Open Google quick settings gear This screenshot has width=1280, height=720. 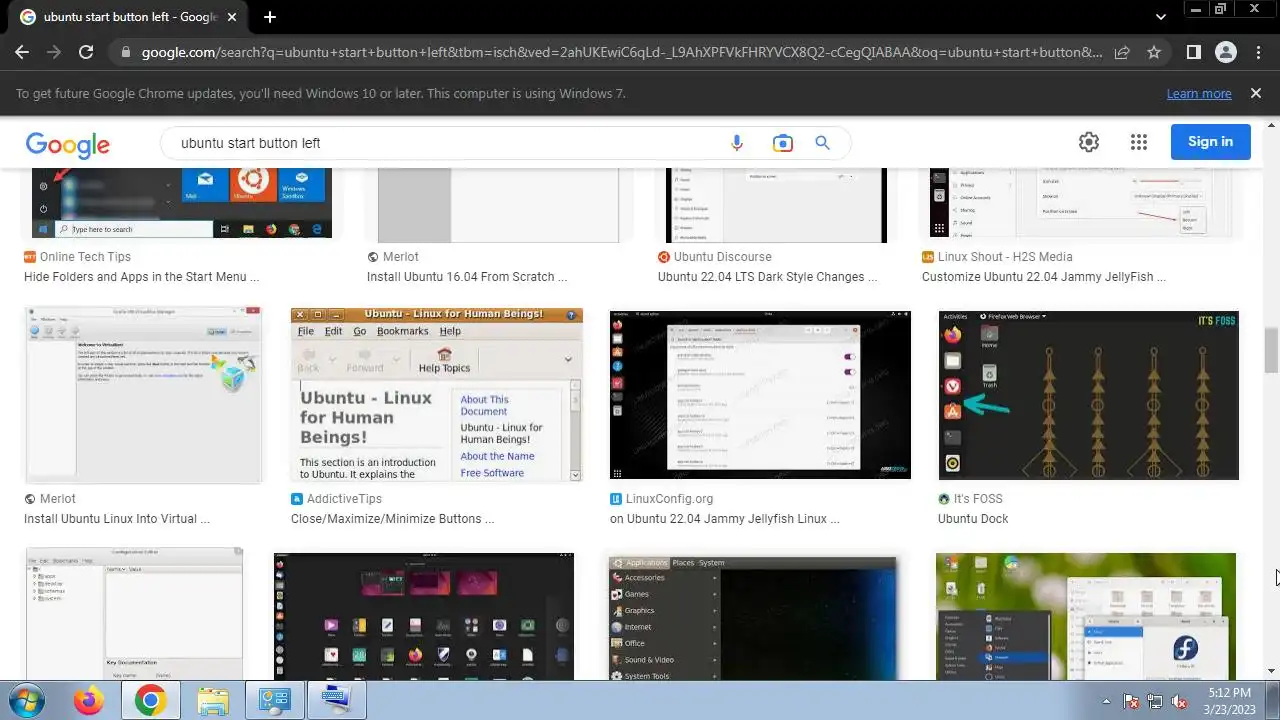pyautogui.click(x=1089, y=142)
